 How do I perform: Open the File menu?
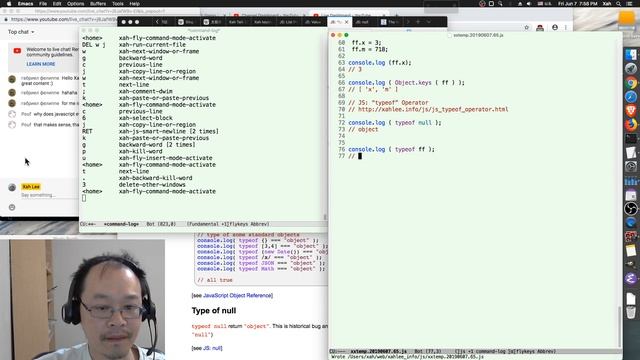tap(43, 4)
